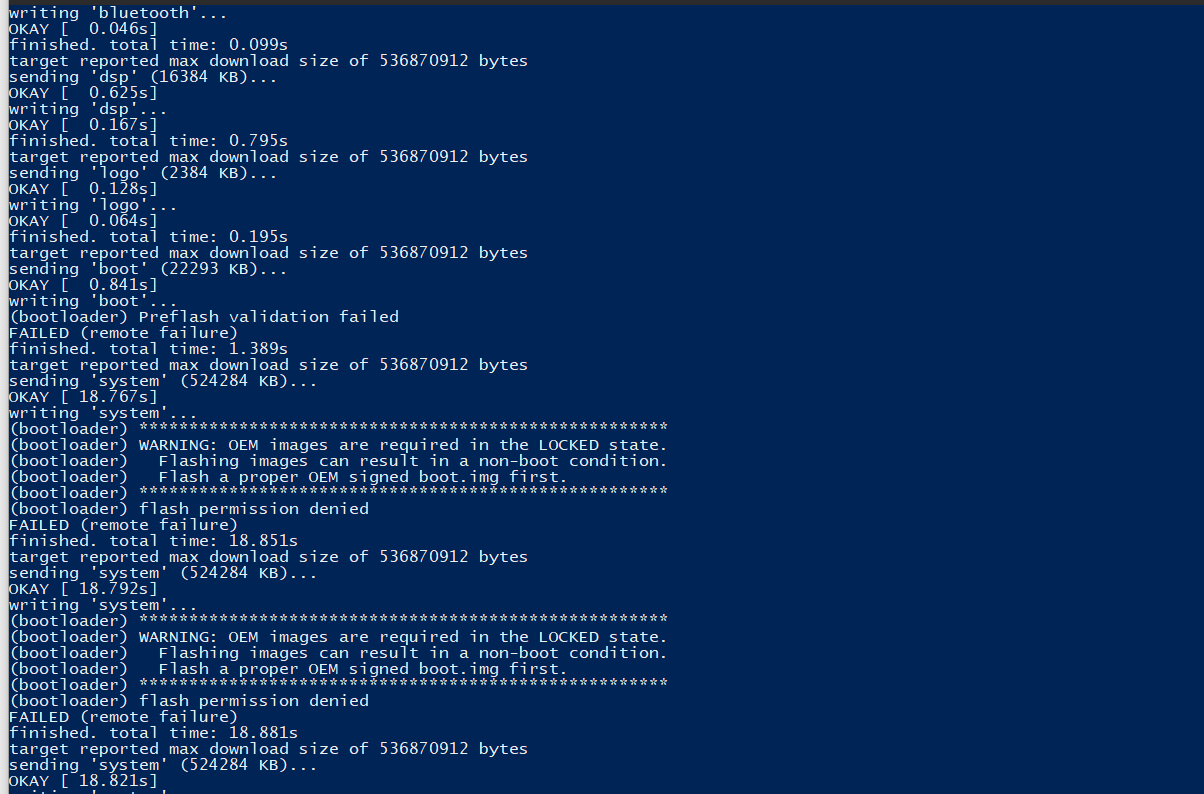1204x794 pixels.
Task: Click the writing 'boot' line
Action: [x=93, y=301]
